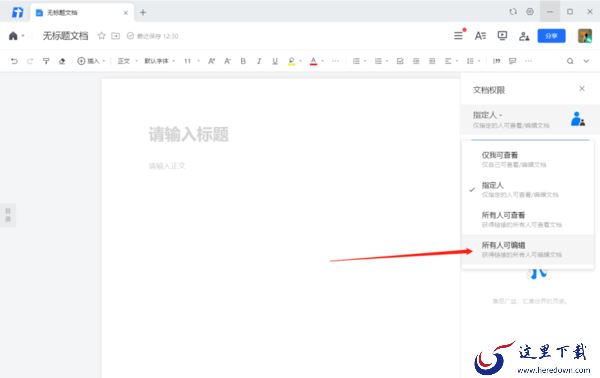This screenshot has height=378, width=600.
Task: Open the font size 11 dropdown
Action: (192, 61)
